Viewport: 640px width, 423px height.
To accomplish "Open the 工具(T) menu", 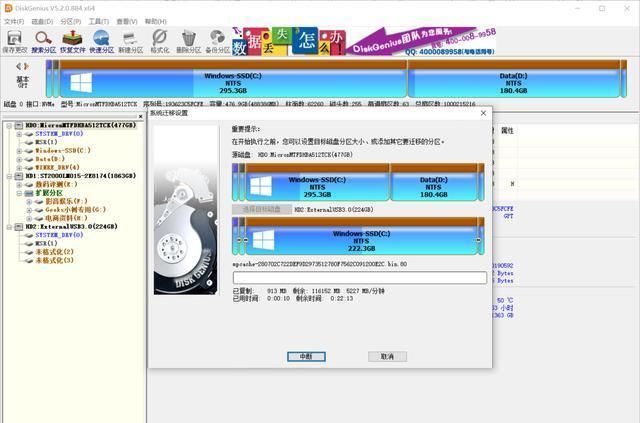I will (99, 21).
